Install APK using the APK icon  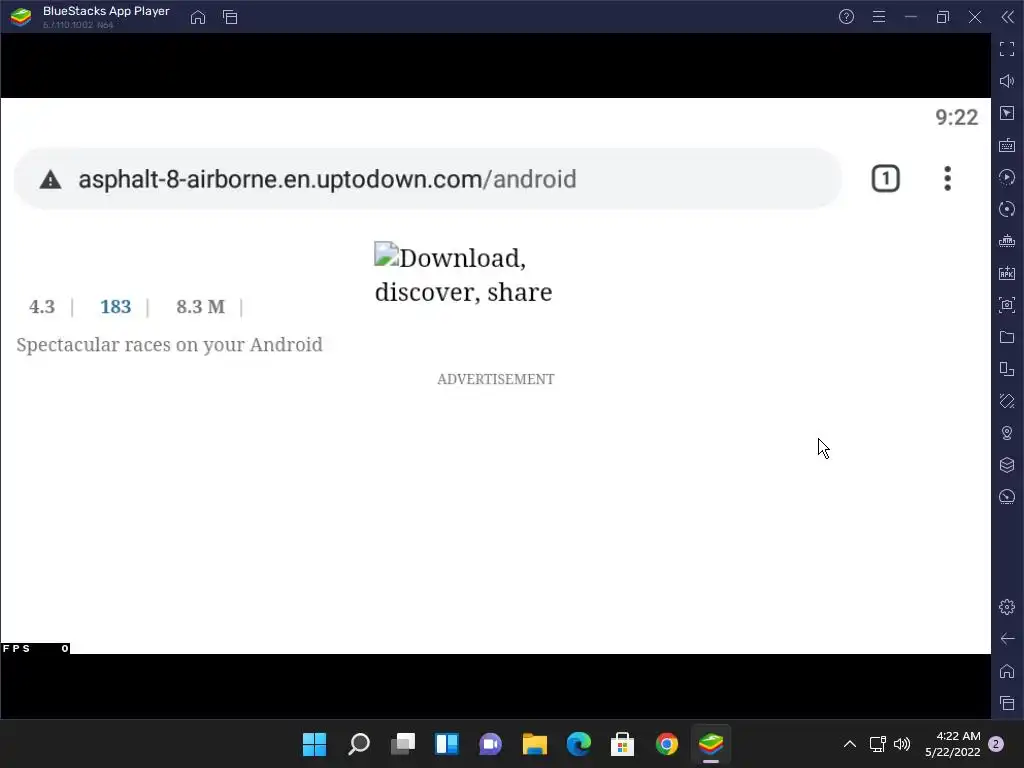click(1007, 273)
